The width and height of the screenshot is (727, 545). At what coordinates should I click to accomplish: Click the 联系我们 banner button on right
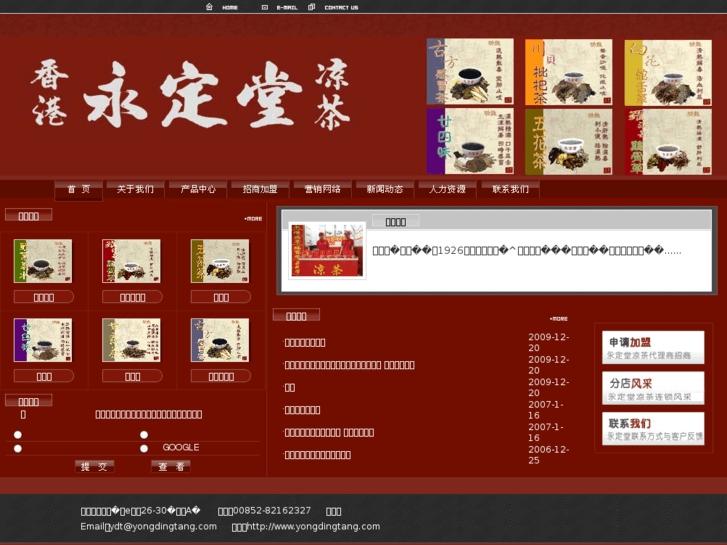point(653,429)
